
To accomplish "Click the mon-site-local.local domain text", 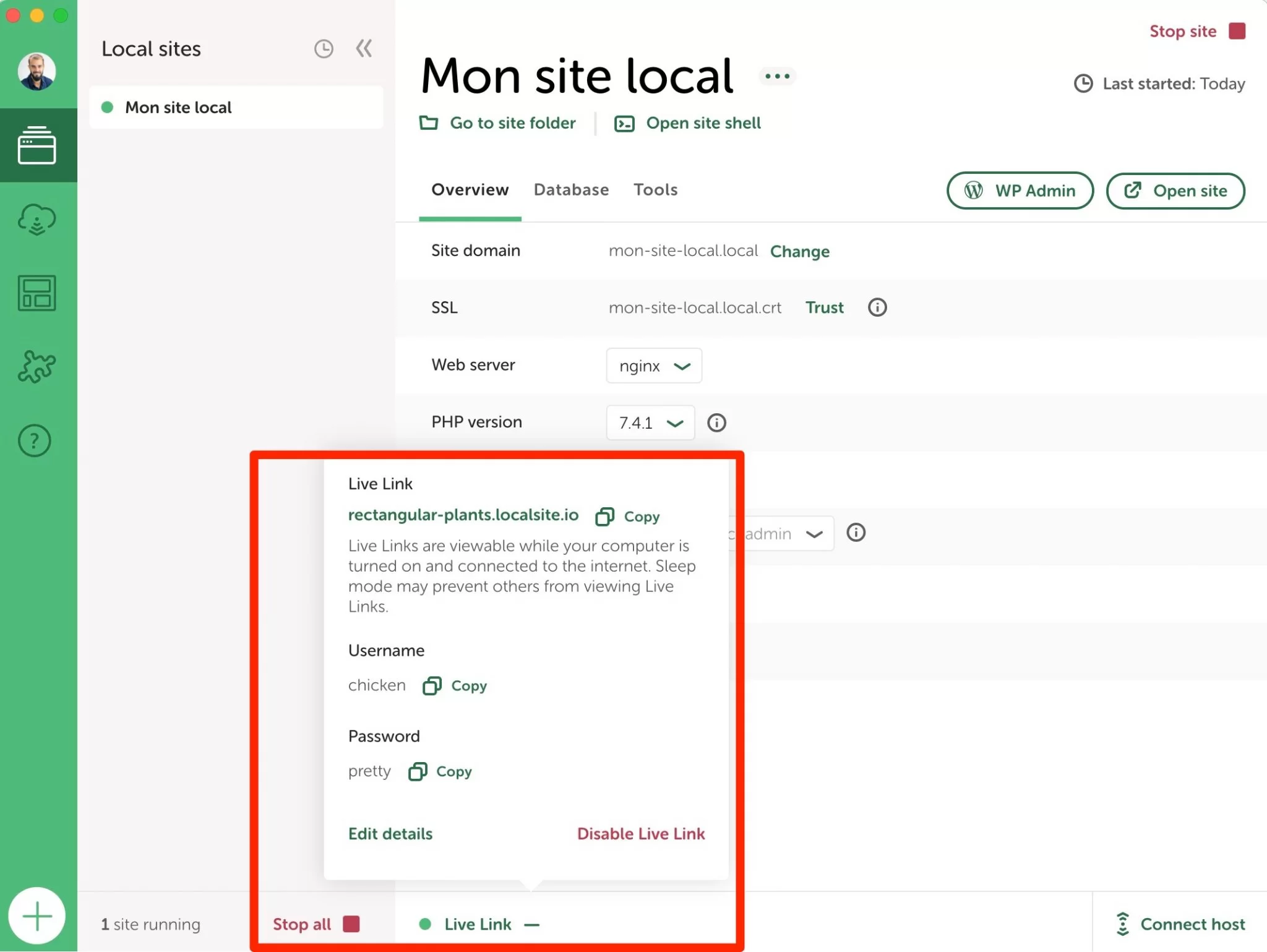I will (683, 251).
